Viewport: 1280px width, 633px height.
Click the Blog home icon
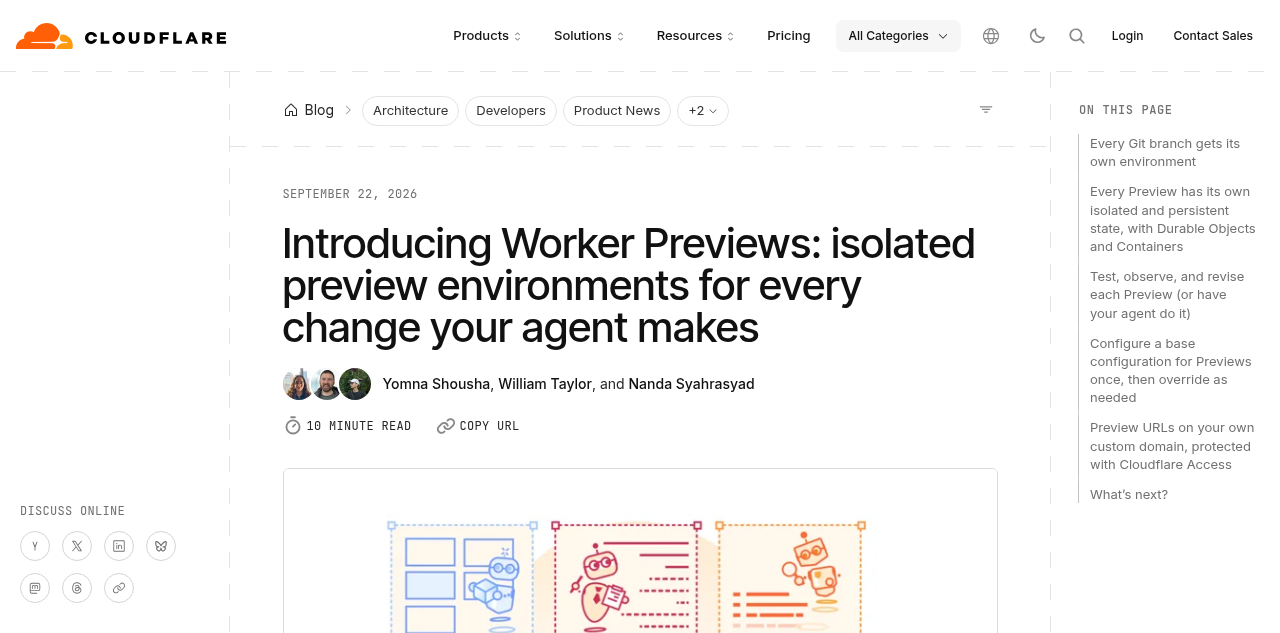291,110
